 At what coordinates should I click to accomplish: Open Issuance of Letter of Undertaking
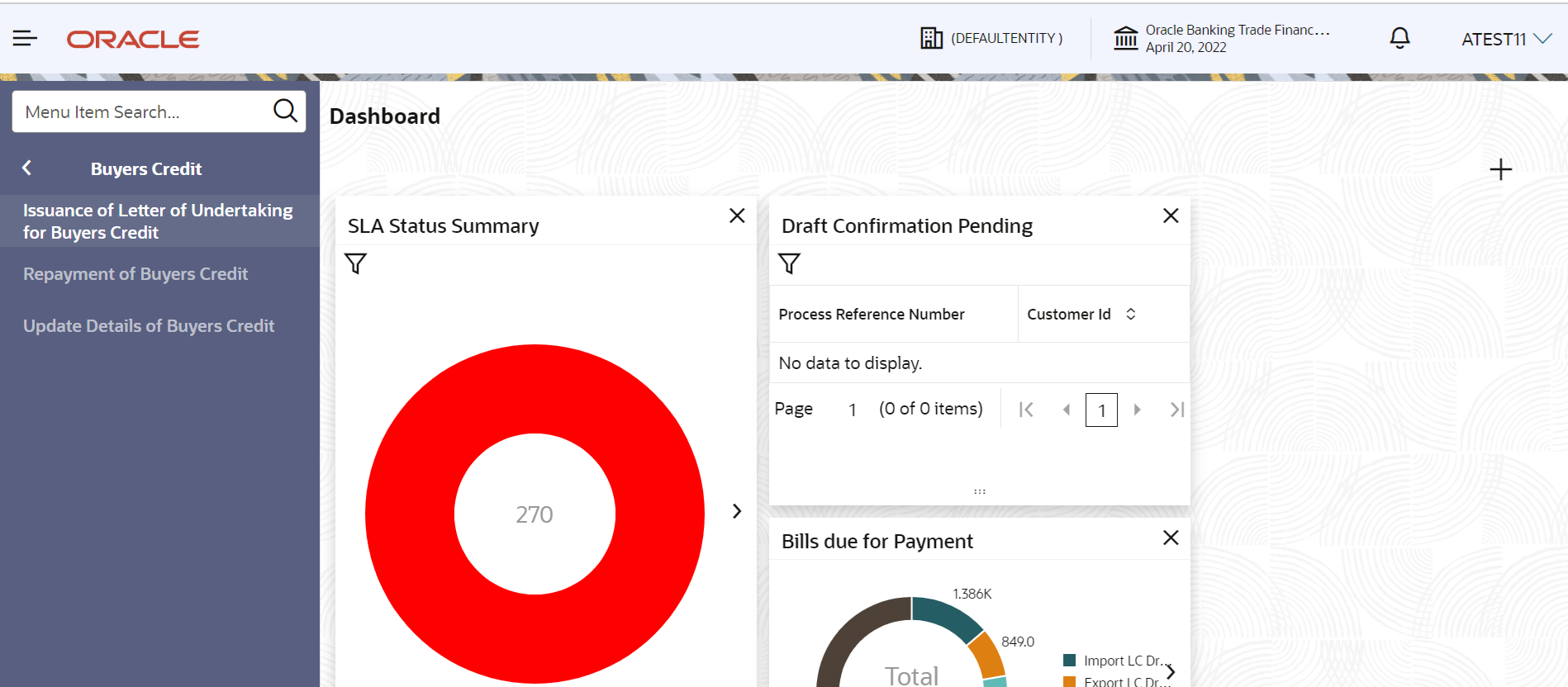pyautogui.click(x=158, y=221)
